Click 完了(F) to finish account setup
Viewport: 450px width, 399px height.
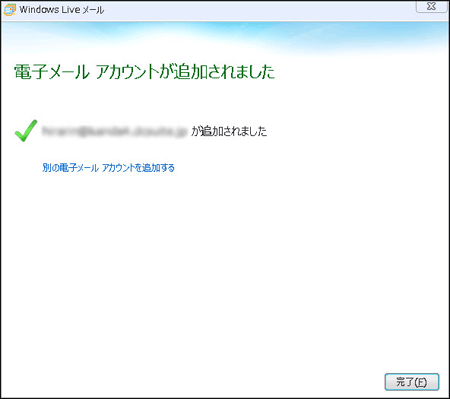coord(412,382)
